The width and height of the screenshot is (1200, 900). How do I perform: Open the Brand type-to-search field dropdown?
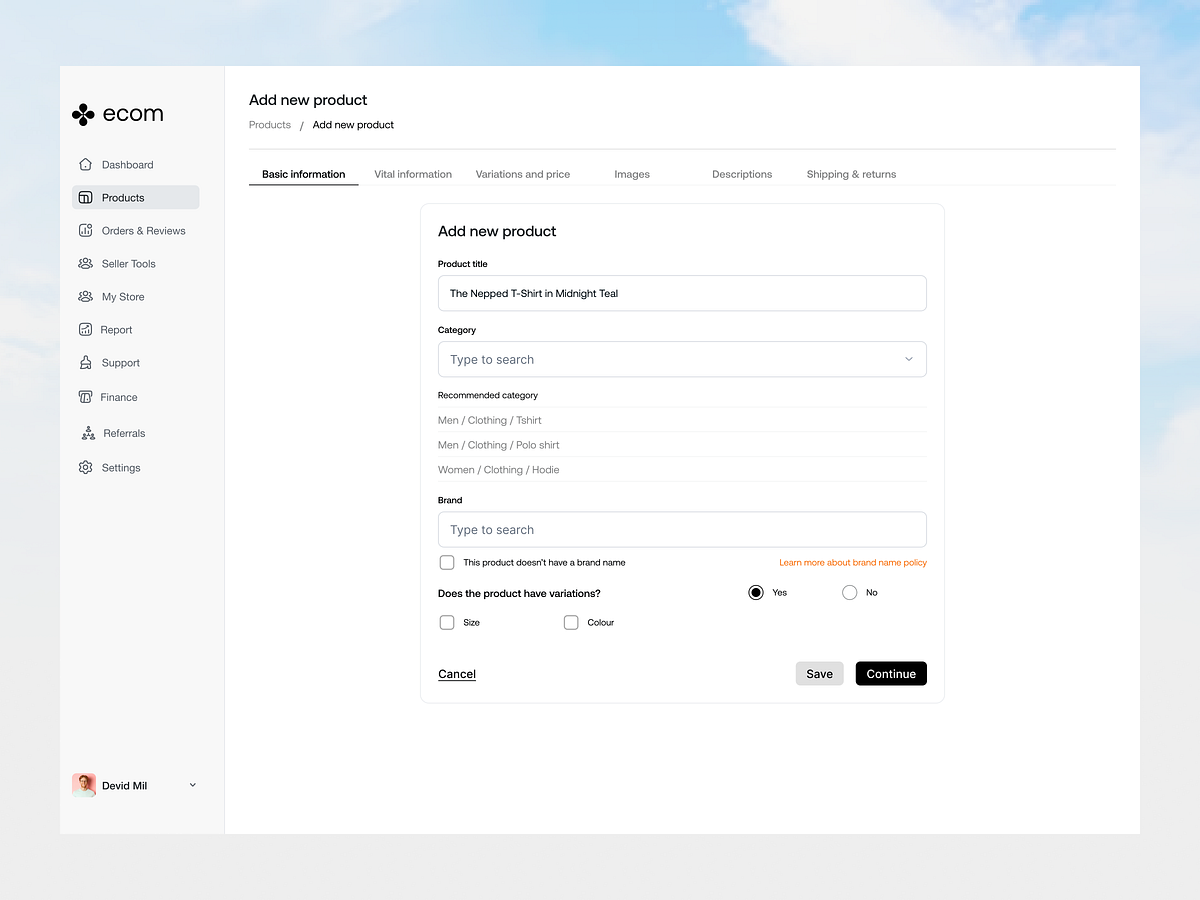682,529
